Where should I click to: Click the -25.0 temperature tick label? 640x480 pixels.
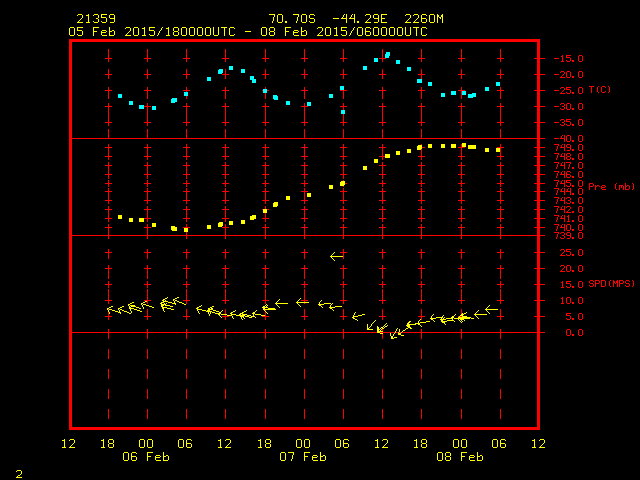tap(569, 91)
